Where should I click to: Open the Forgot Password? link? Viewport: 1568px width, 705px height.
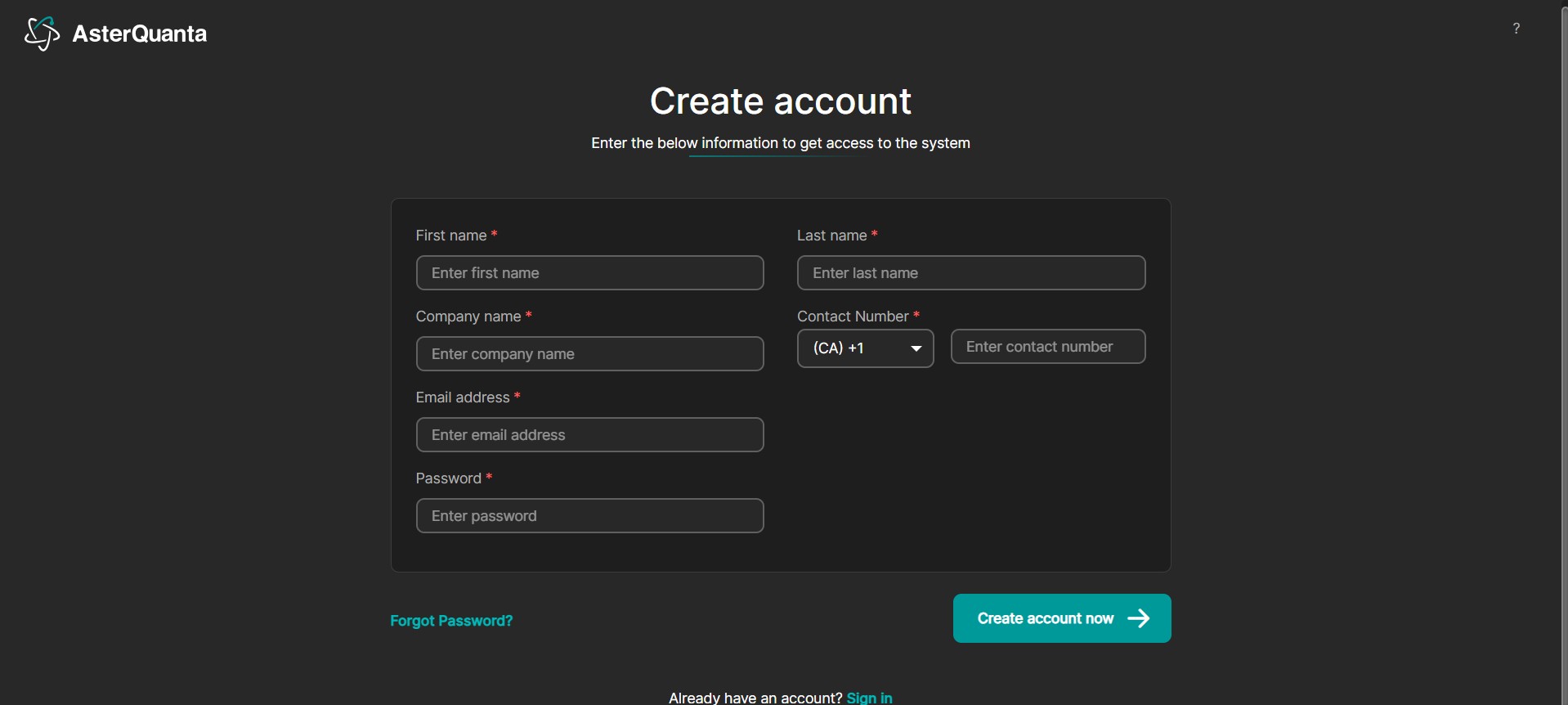click(451, 621)
